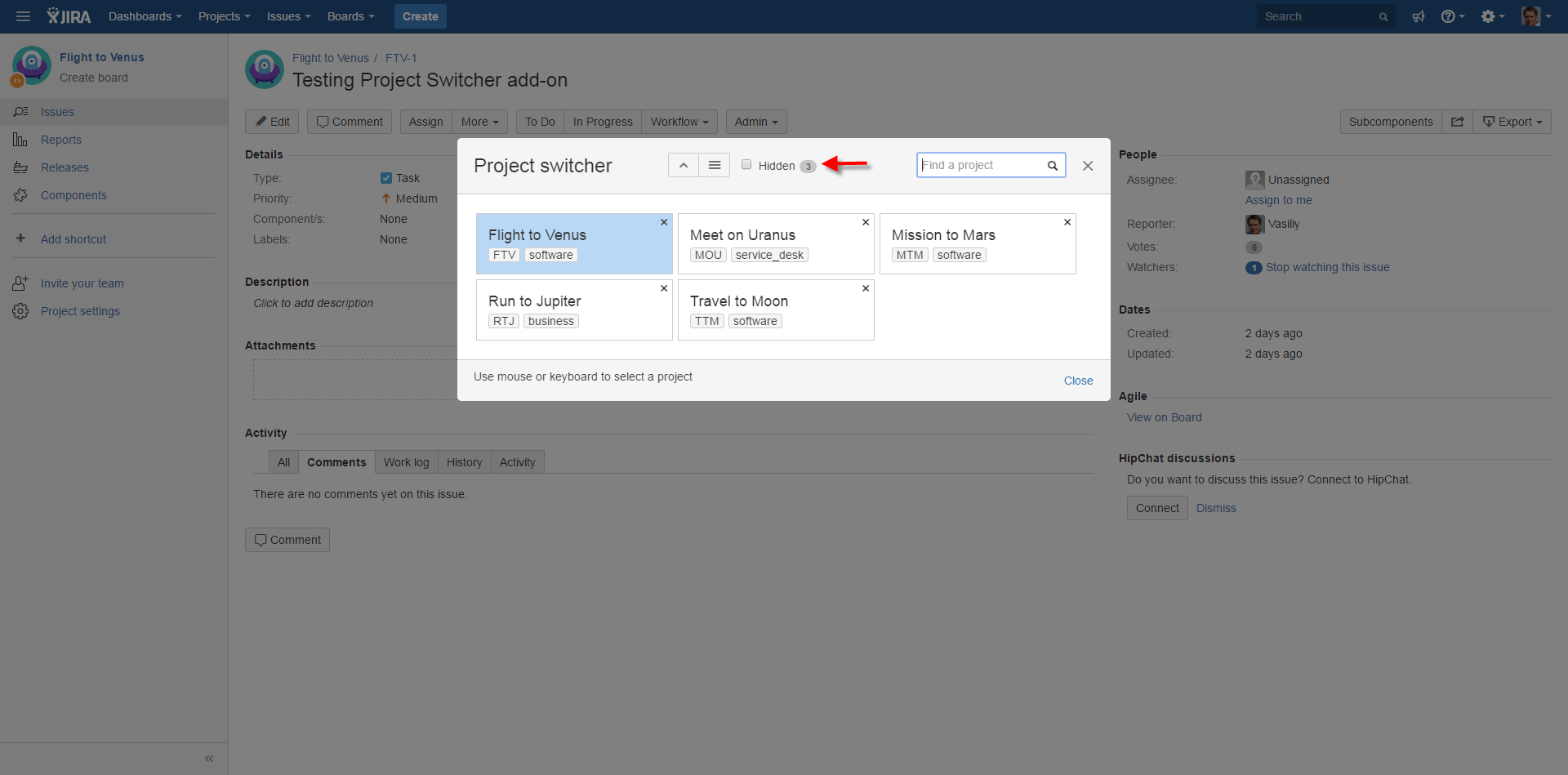Click the To Do status button

coord(540,122)
